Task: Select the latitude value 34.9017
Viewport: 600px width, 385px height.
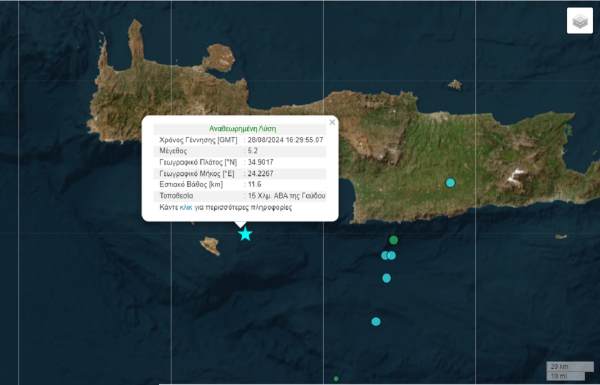Action: point(261,162)
